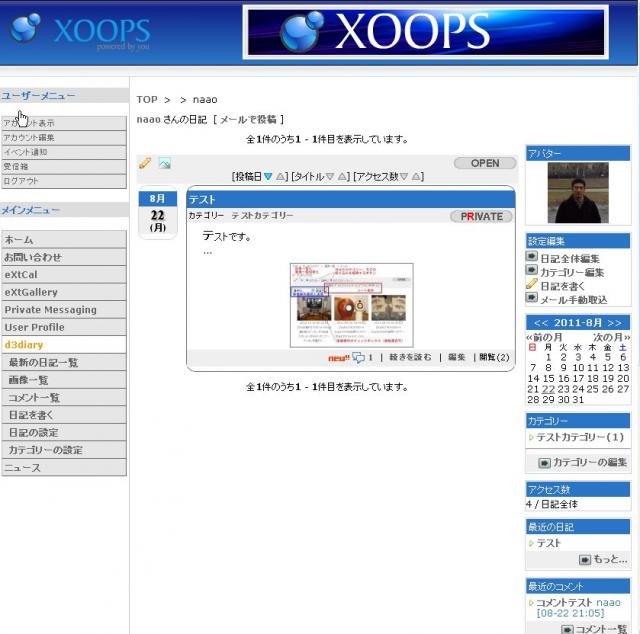Click テストカテゴリー category link in entry

tap(262, 216)
